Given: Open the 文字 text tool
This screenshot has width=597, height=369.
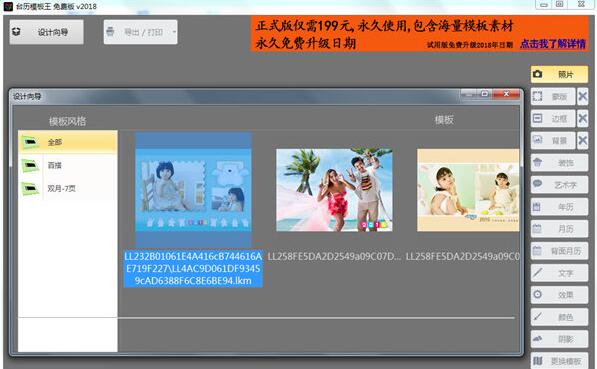Looking at the screenshot, I should tap(559, 273).
